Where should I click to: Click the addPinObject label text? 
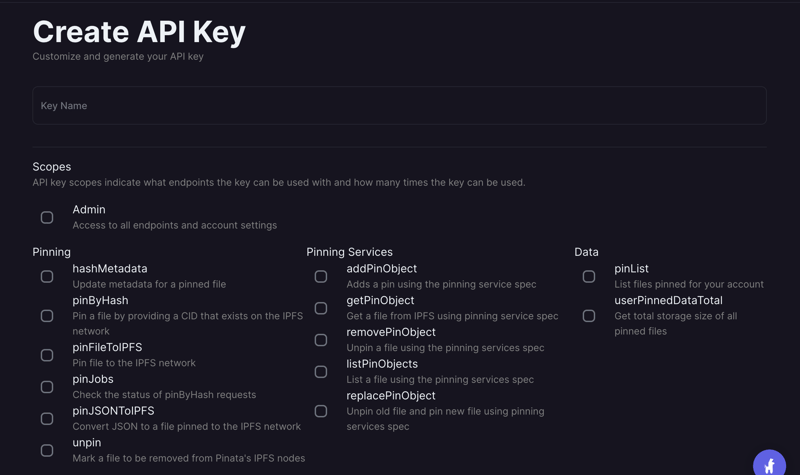(x=381, y=268)
